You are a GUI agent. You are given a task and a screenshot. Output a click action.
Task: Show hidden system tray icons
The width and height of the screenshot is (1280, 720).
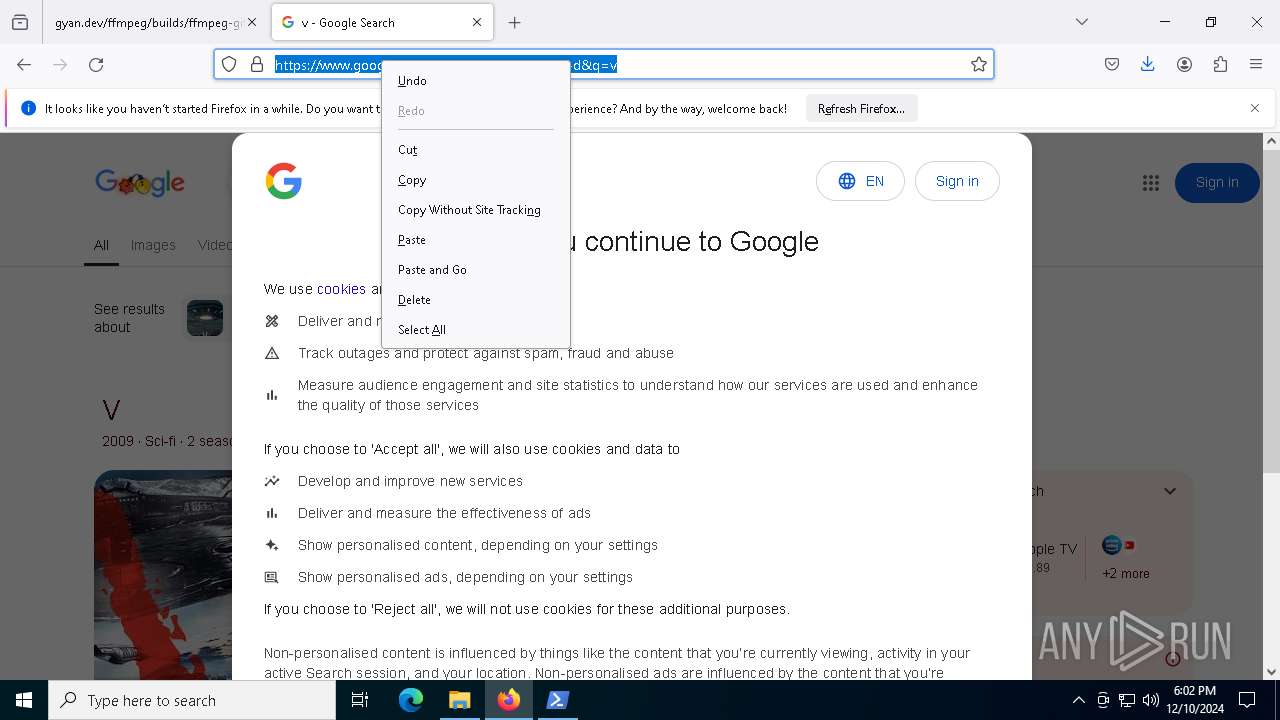pyautogui.click(x=1078, y=701)
